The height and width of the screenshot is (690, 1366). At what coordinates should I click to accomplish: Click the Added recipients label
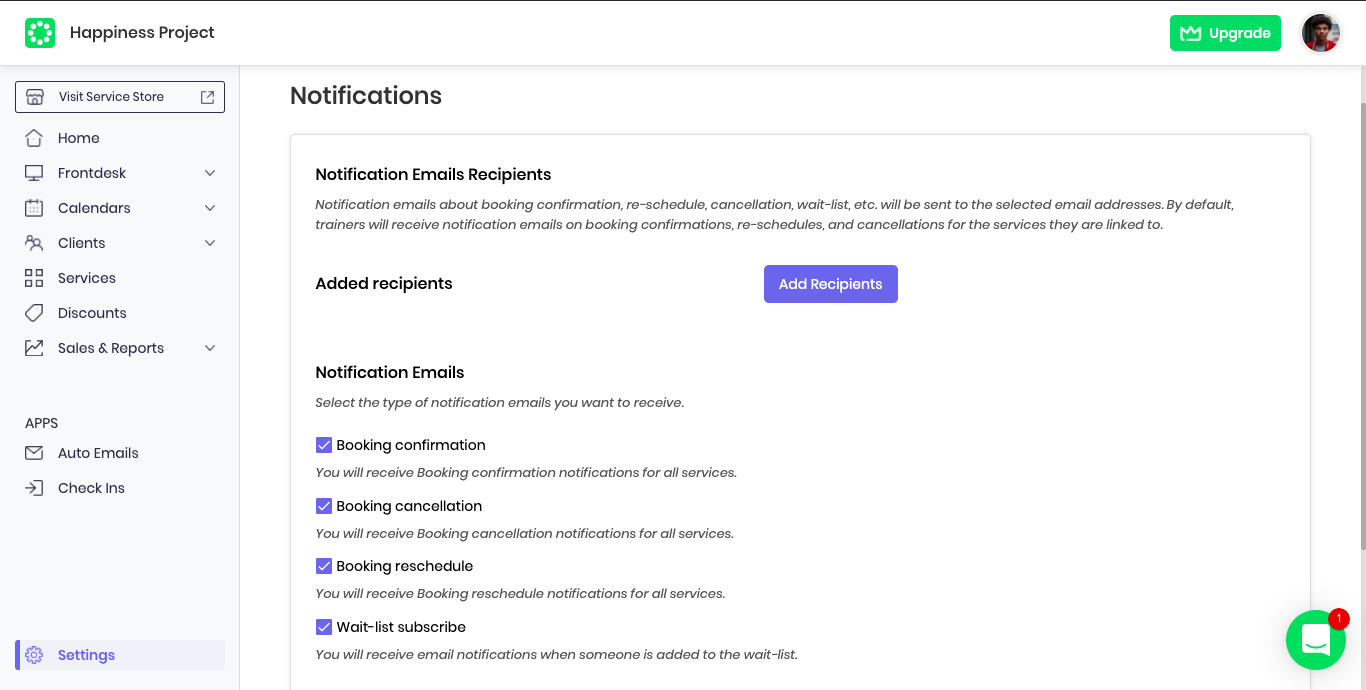tap(384, 284)
